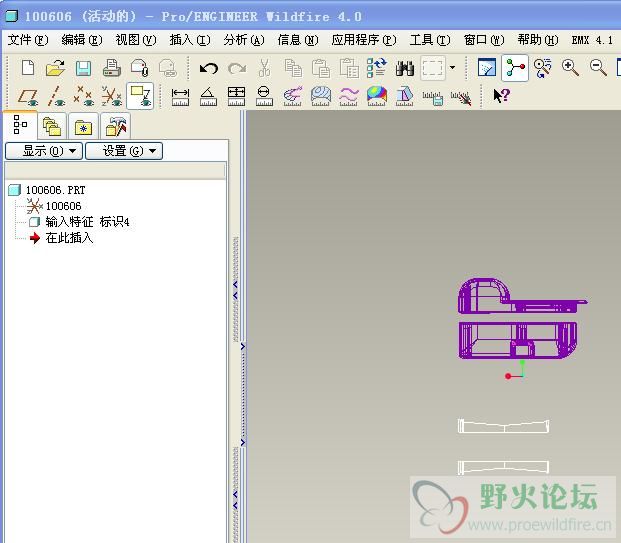Open the 帮助(H) menu
Viewport: 621px width, 543px height.
click(x=537, y=40)
